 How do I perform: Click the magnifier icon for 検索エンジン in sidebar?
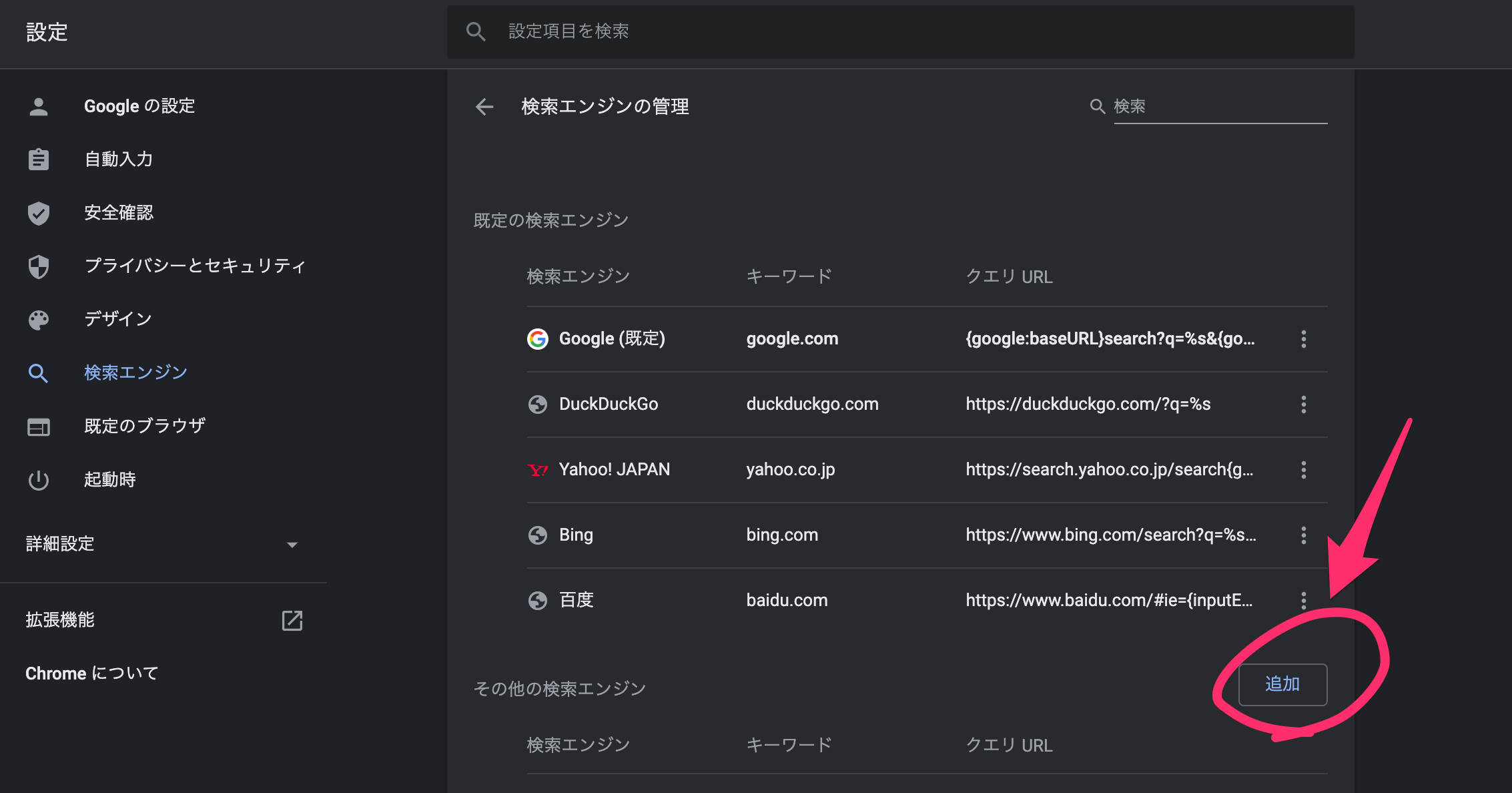[39, 373]
